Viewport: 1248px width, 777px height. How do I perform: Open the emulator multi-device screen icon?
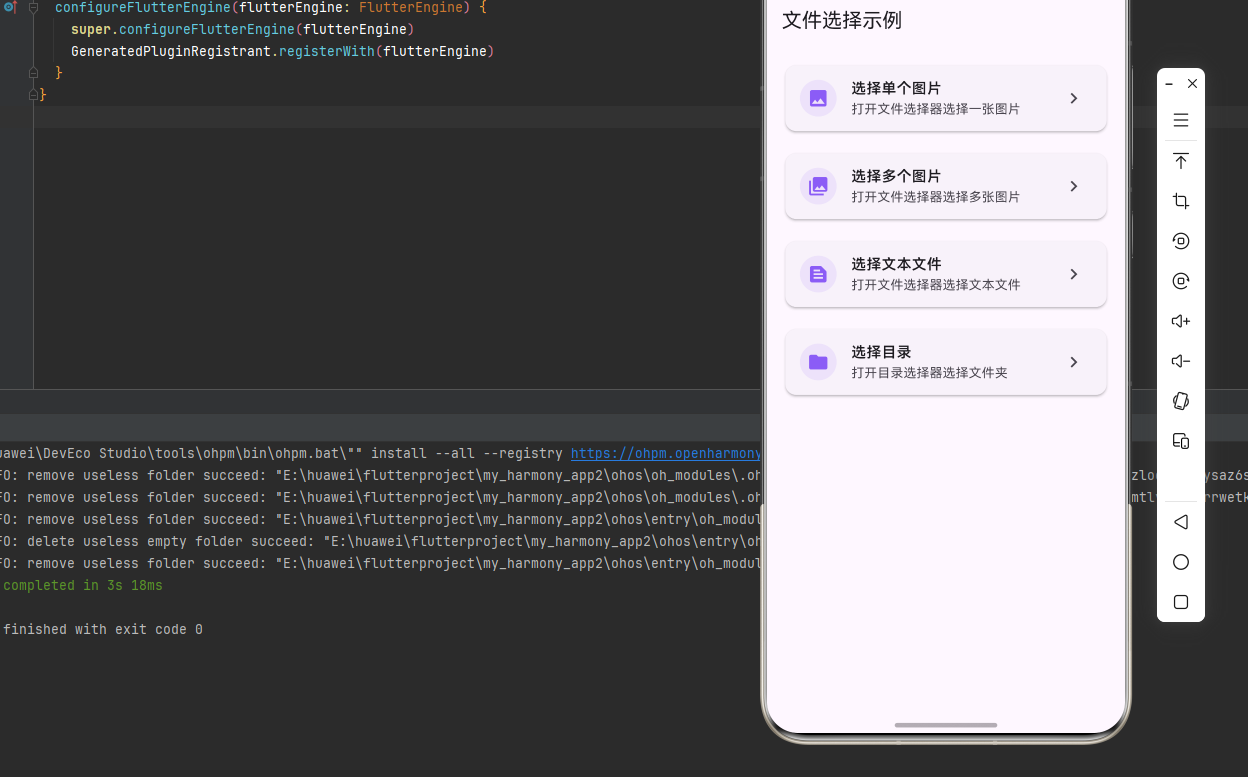[1181, 441]
